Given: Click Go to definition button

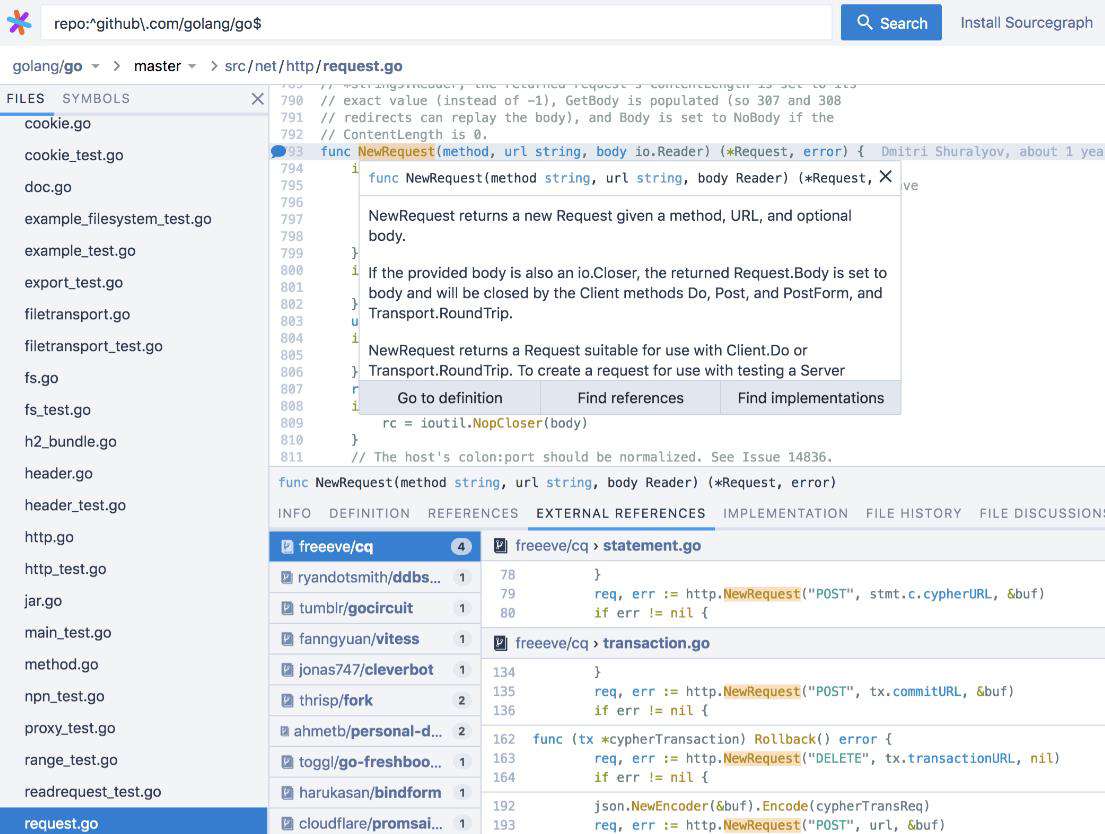Looking at the screenshot, I should tap(450, 398).
